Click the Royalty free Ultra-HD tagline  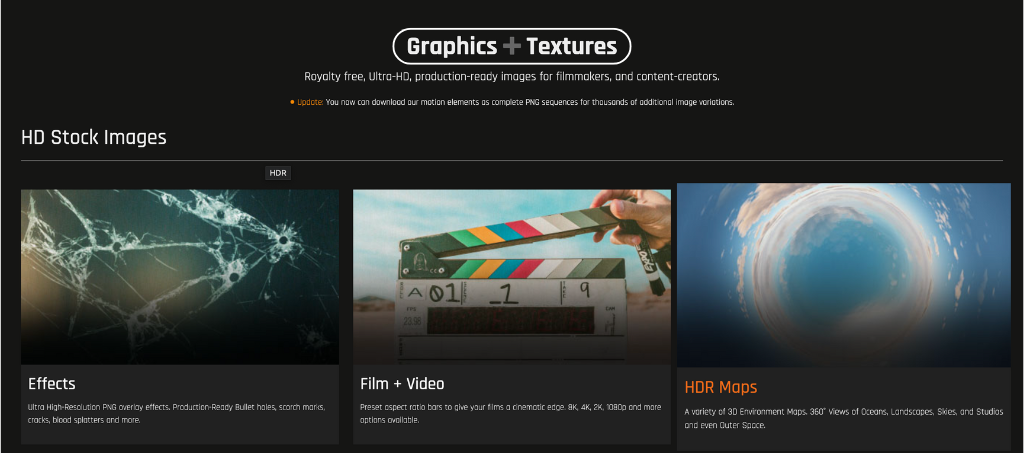tap(512, 76)
